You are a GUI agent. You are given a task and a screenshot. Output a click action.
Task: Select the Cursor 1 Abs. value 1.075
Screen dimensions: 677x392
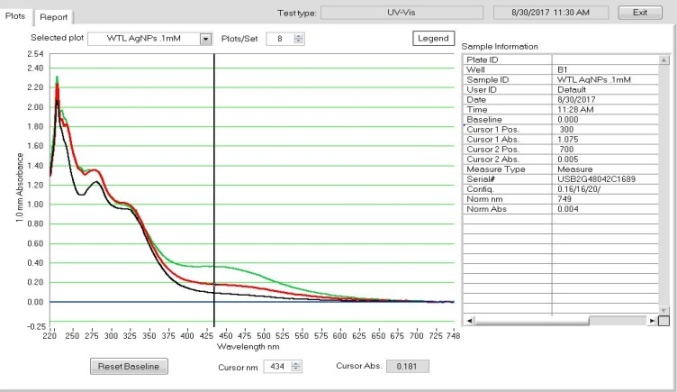(x=568, y=139)
